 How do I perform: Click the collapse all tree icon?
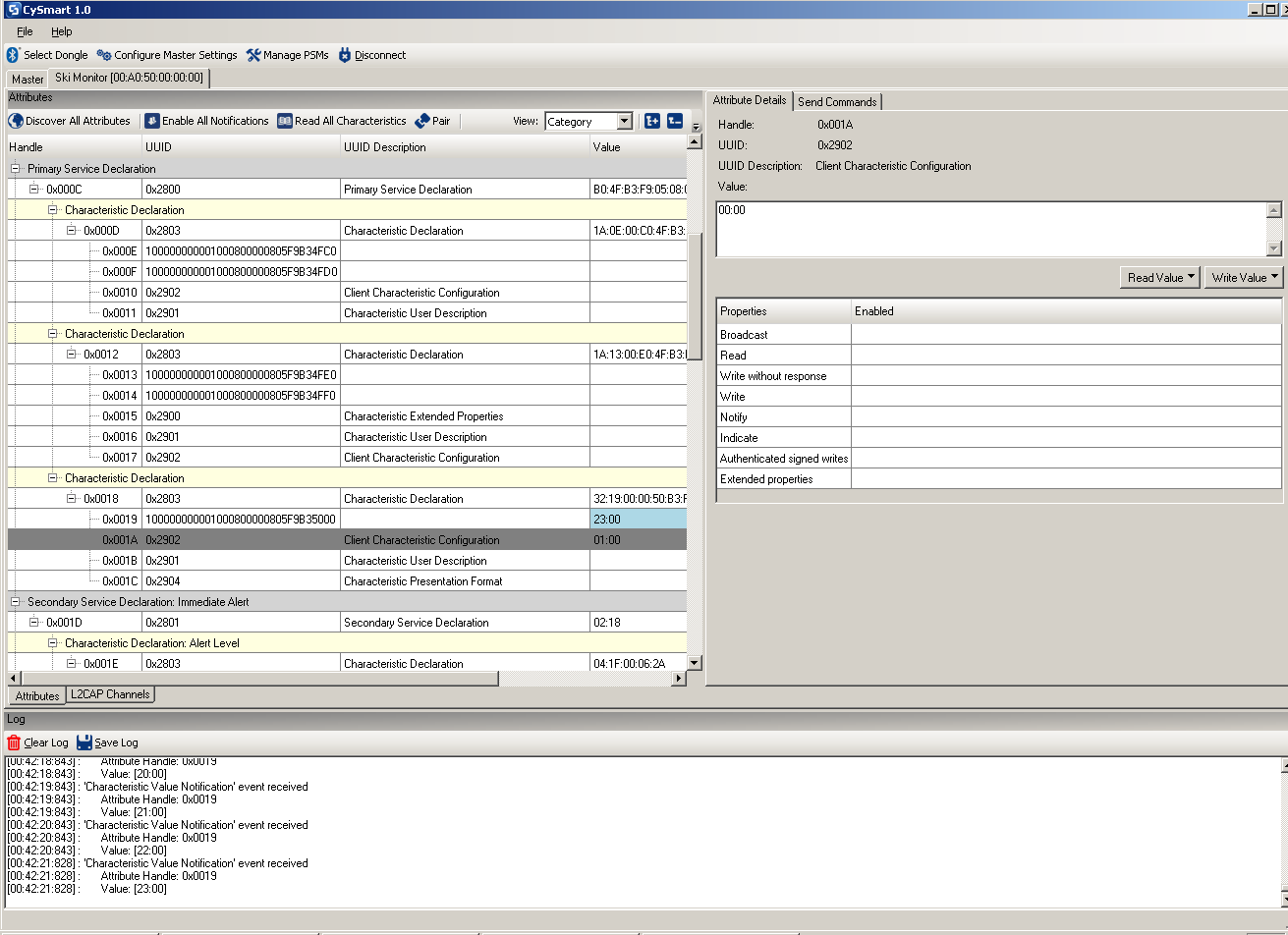pyautogui.click(x=675, y=121)
